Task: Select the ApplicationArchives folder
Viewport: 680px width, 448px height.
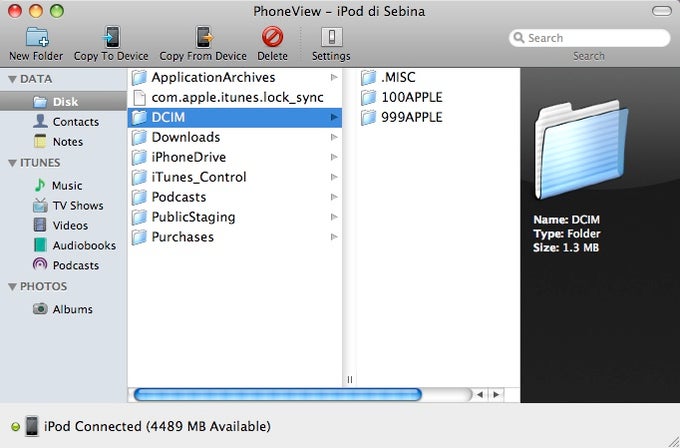Action: [x=235, y=77]
